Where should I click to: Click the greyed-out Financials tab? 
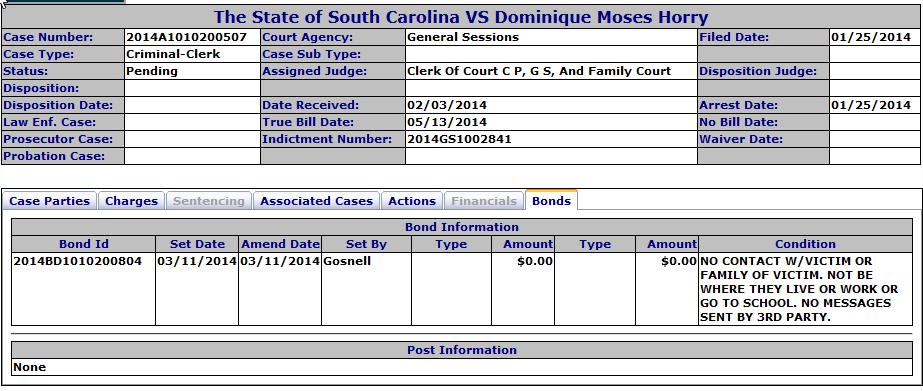coord(484,201)
